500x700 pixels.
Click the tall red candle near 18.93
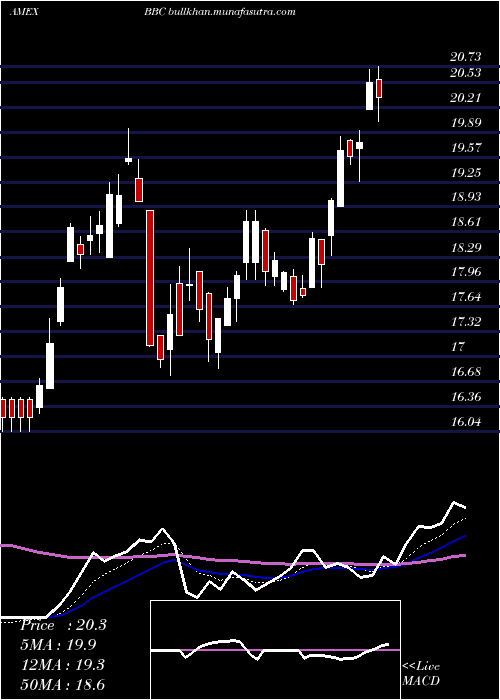tap(150, 278)
